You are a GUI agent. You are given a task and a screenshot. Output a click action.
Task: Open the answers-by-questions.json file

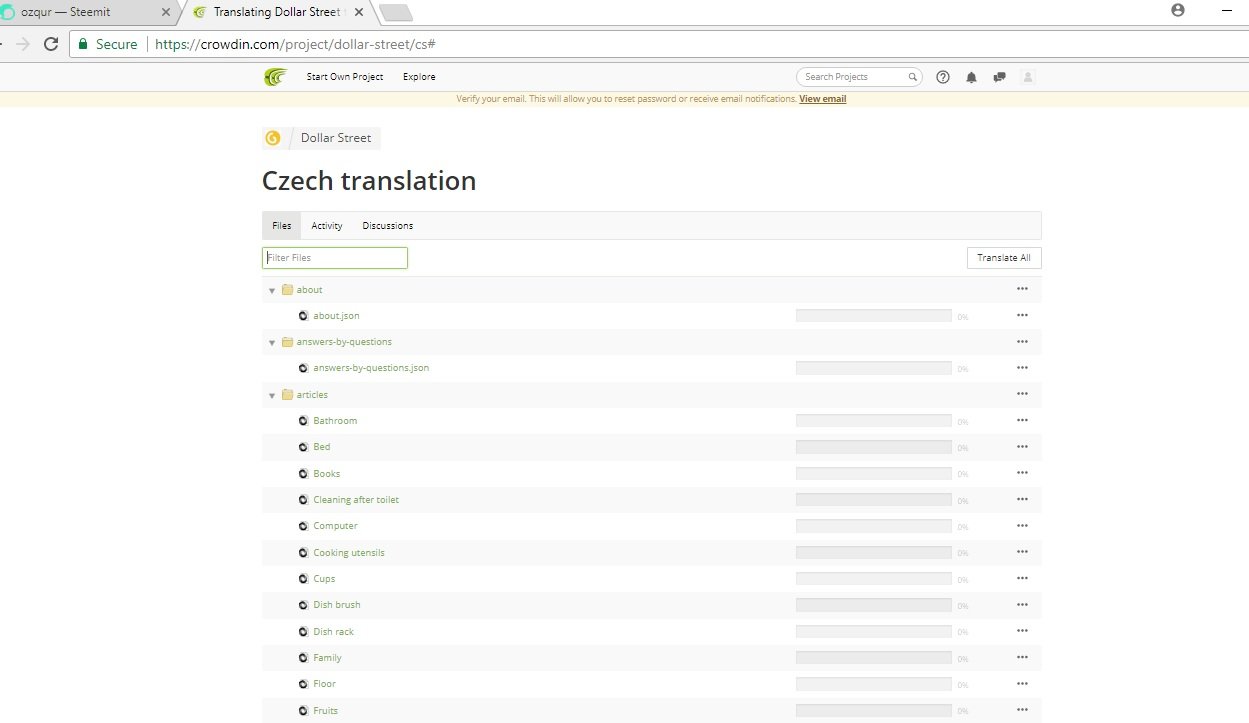pyautogui.click(x=371, y=368)
